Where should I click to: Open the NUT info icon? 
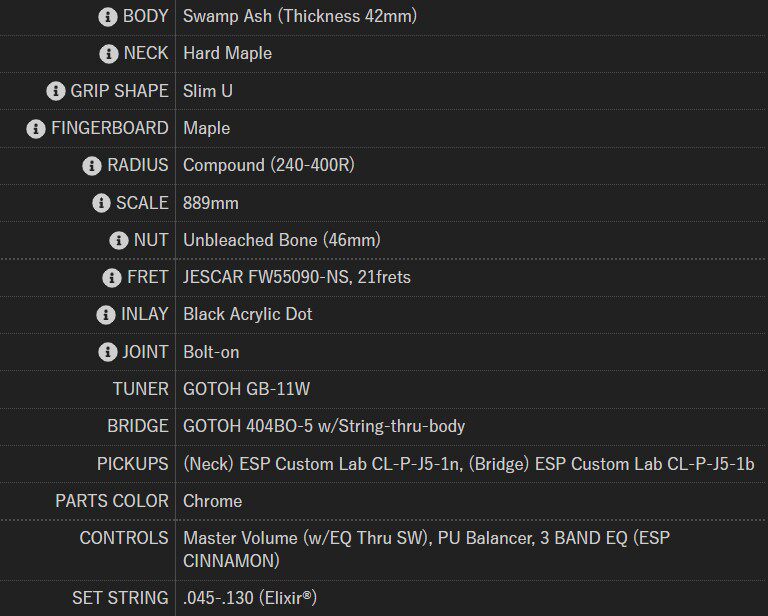click(119, 240)
